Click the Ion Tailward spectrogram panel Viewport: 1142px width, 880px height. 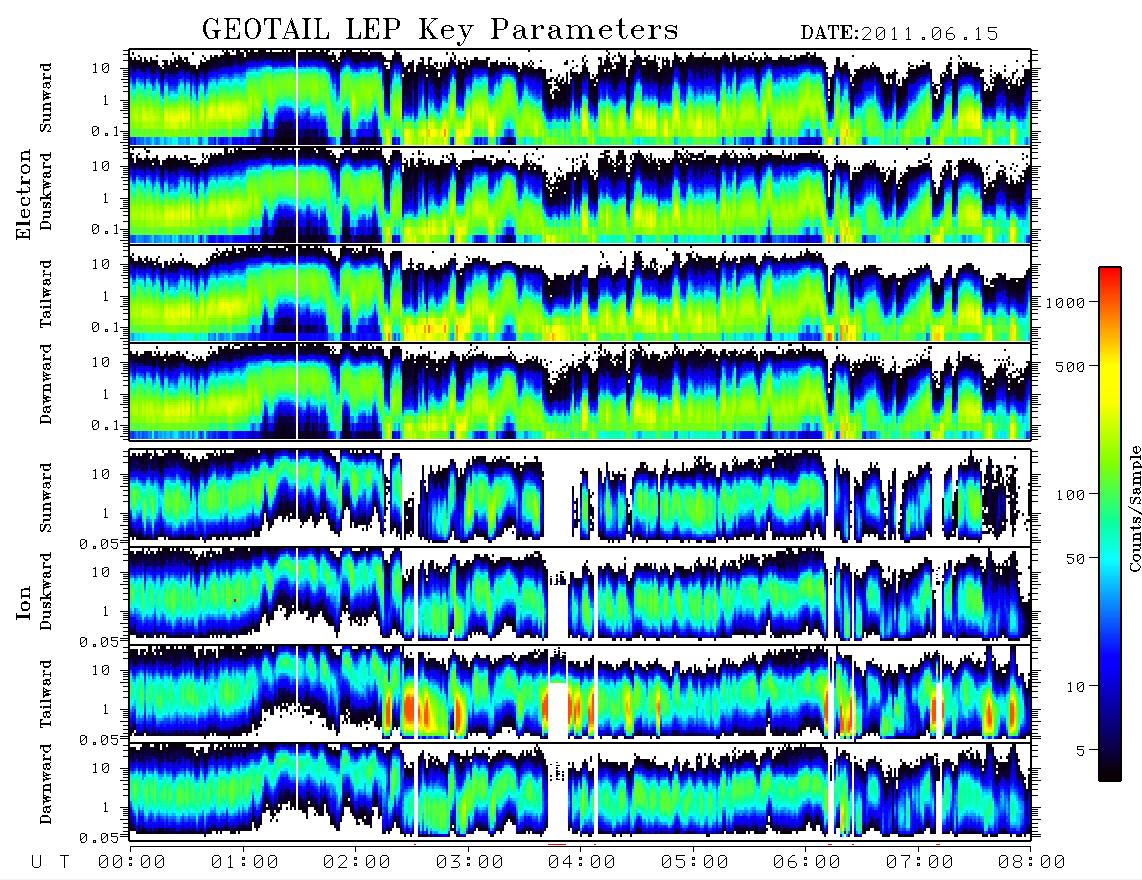(580, 693)
